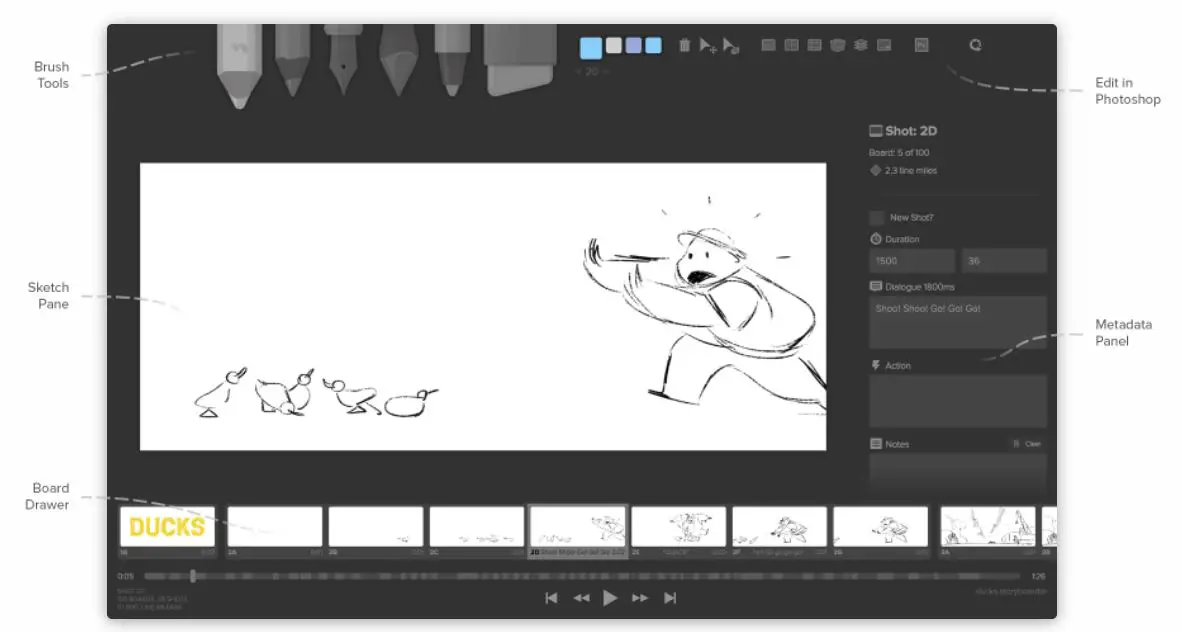Check the New Shot? checkbox
This screenshot has width=1182, height=632.
click(876, 217)
